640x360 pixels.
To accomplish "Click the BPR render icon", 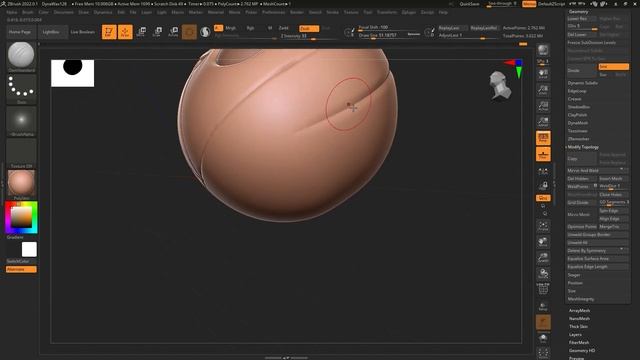I will click(543, 50).
